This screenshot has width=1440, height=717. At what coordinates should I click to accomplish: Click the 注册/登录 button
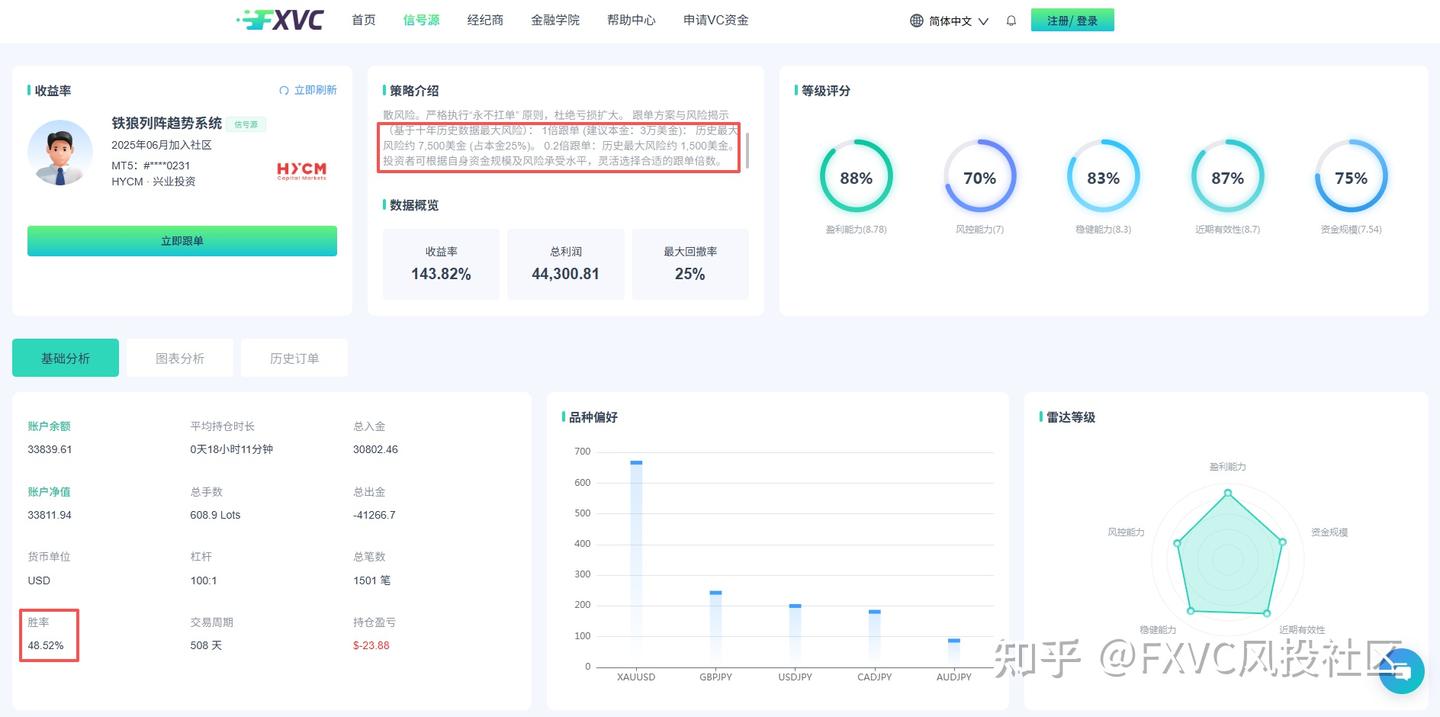(1072, 19)
